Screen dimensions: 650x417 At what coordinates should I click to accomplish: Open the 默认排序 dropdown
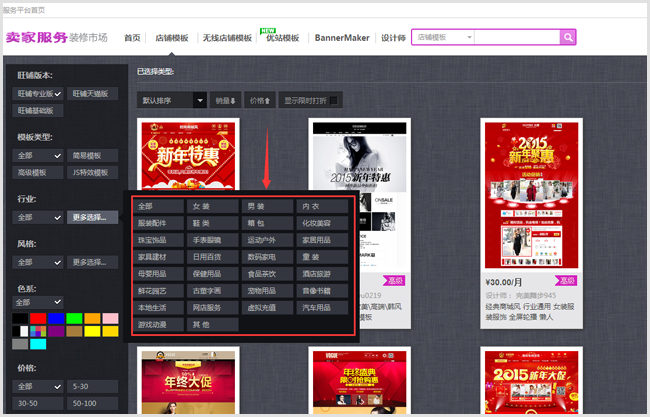[172, 100]
